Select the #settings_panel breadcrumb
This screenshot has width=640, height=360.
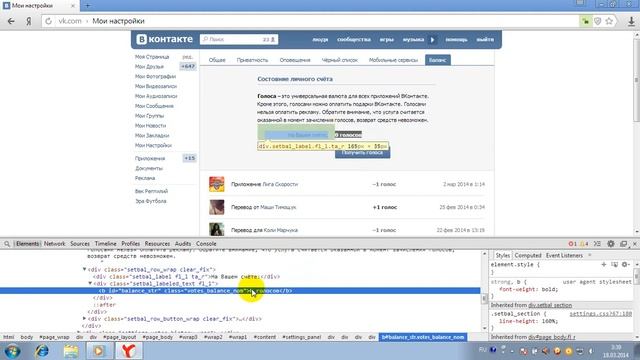coord(302,337)
